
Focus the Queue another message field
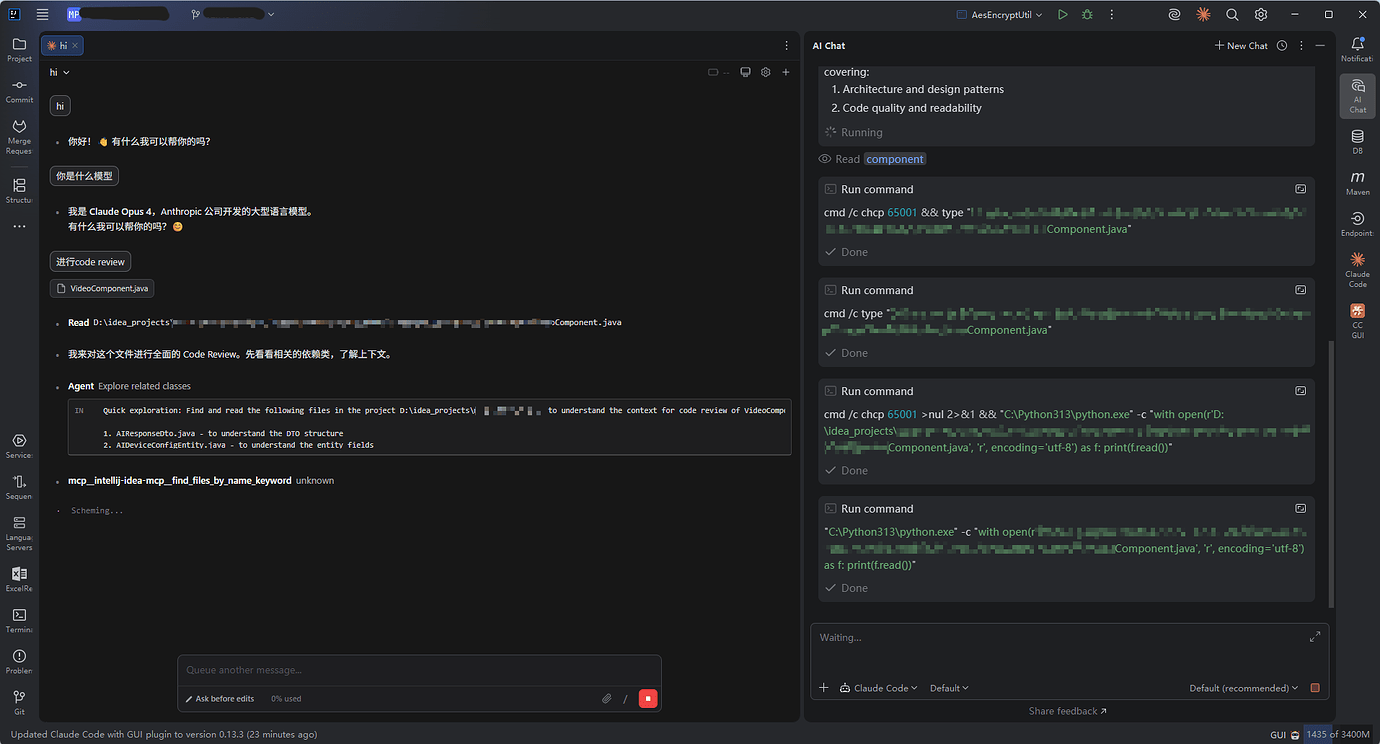(419, 670)
